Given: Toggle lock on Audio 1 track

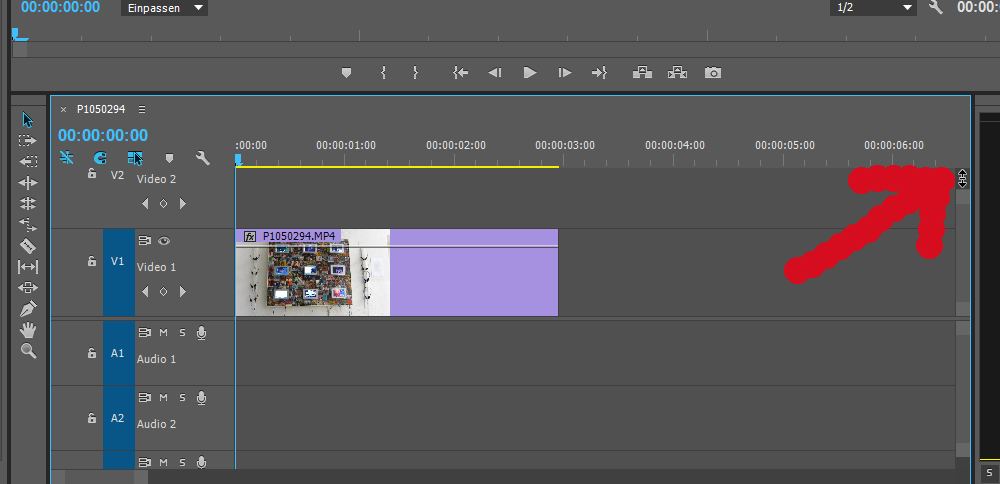Looking at the screenshot, I should (x=92, y=353).
